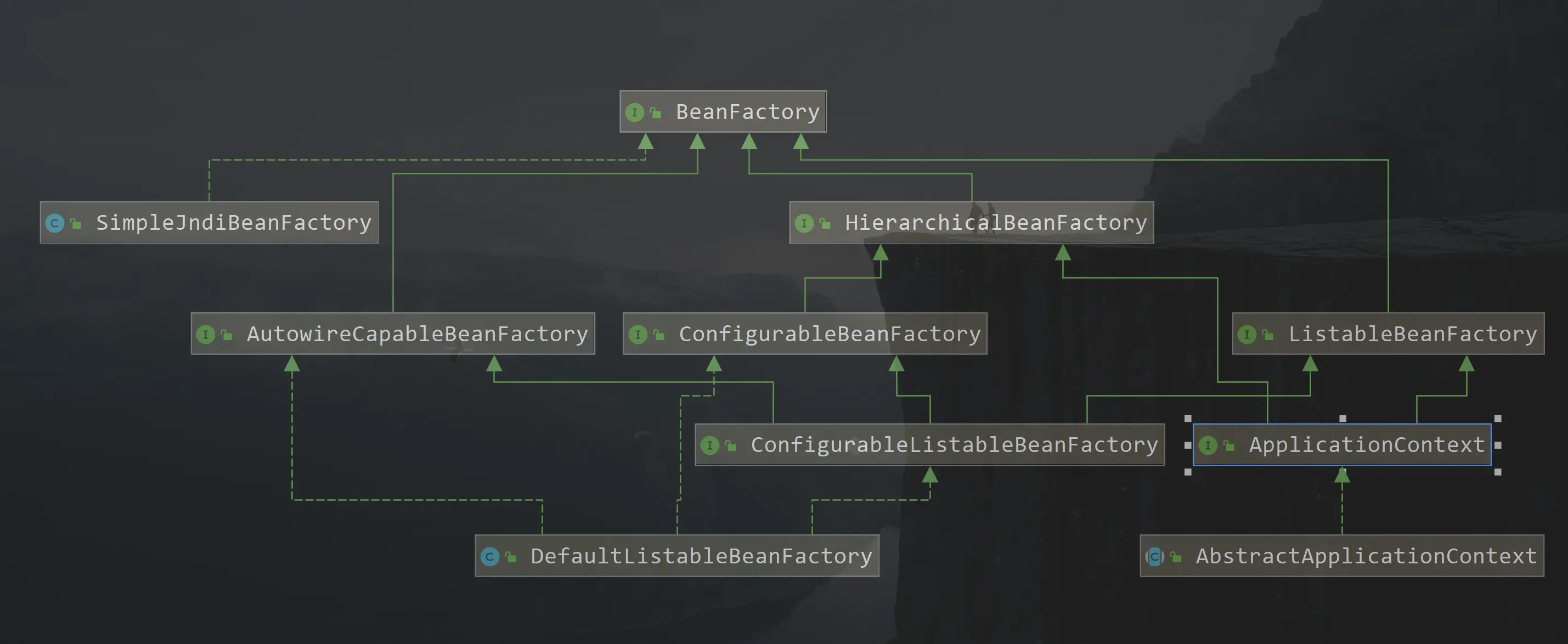1568x644 pixels.
Task: Click the class icon on DefaultListableBeanFactory
Action: (490, 556)
